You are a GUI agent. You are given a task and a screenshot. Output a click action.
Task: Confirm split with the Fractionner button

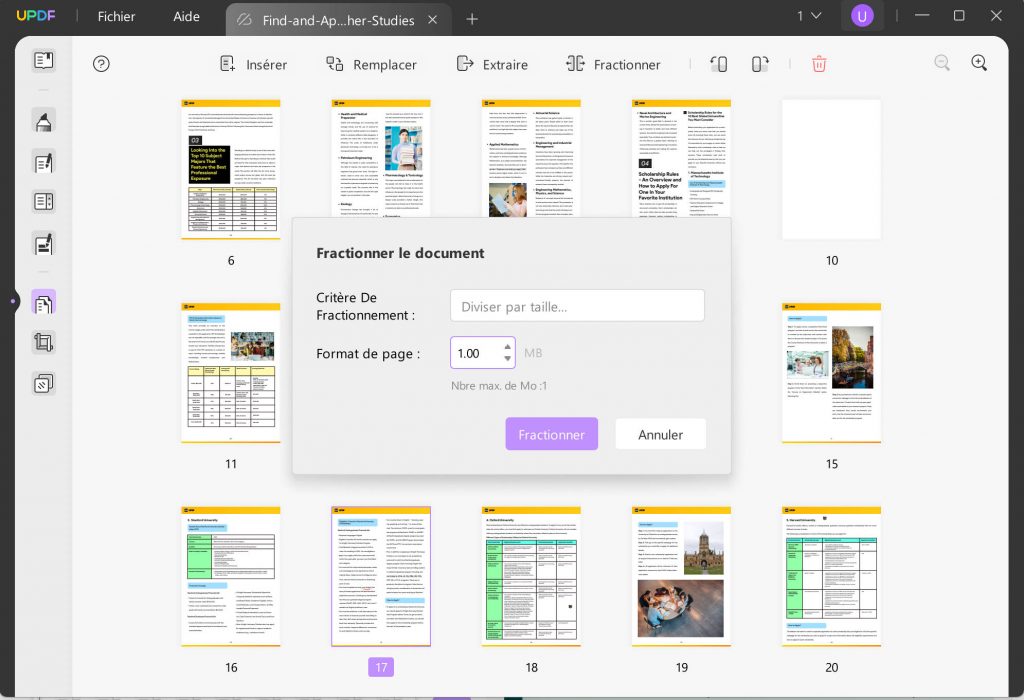[551, 434]
